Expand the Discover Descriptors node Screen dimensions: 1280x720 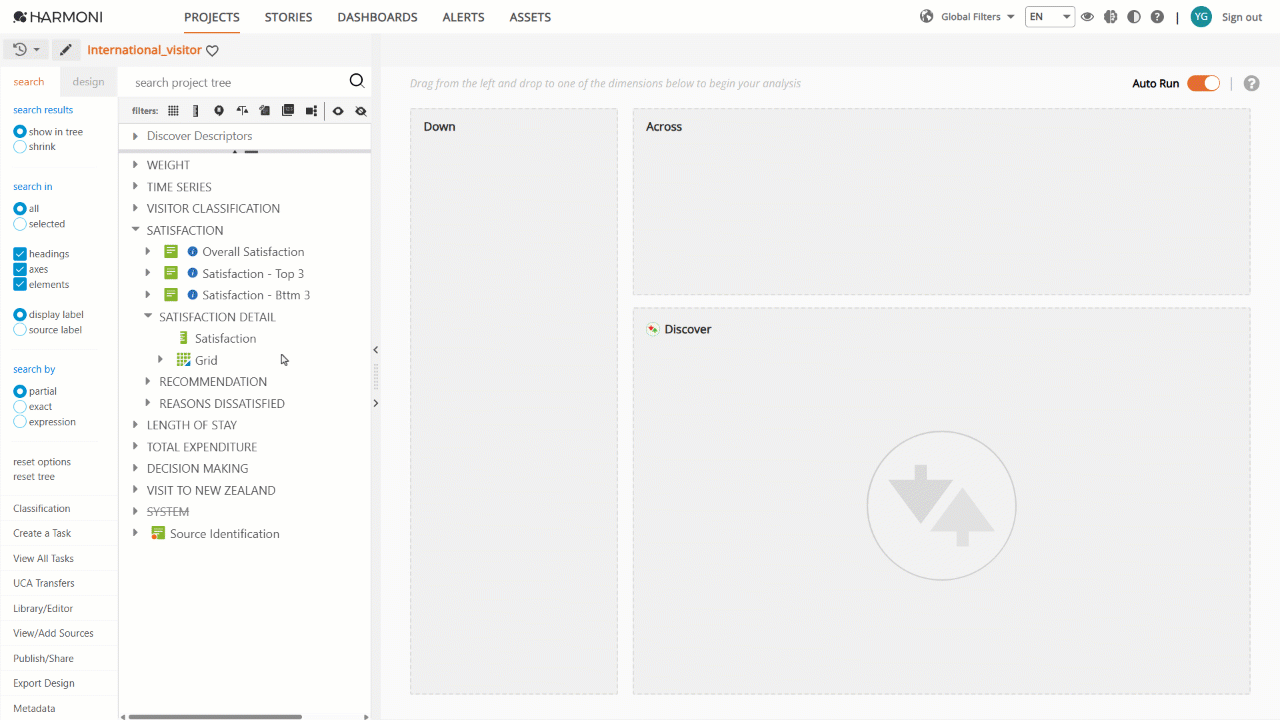coord(135,136)
